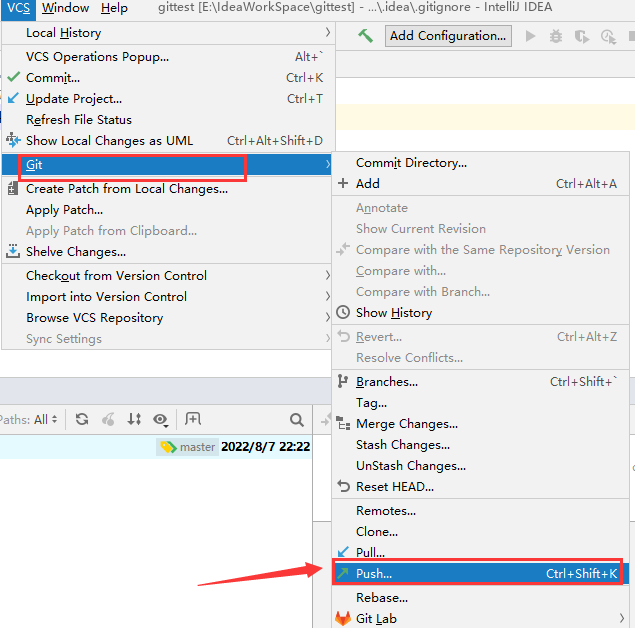635x628 pixels.
Task: Select Apply Patch menu item
Action: [167, 210]
